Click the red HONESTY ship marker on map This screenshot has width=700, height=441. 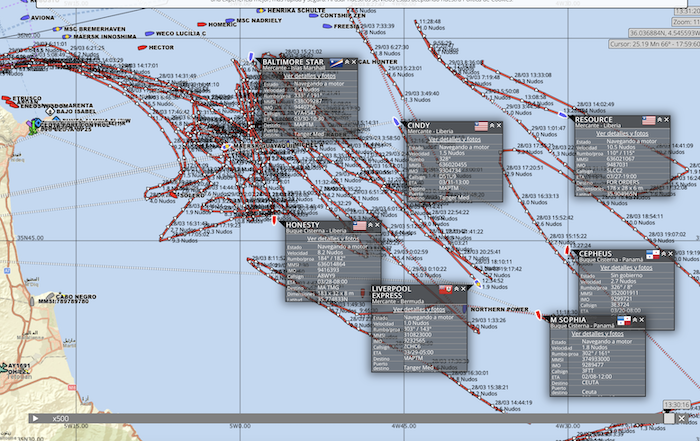pyautogui.click(x=275, y=220)
